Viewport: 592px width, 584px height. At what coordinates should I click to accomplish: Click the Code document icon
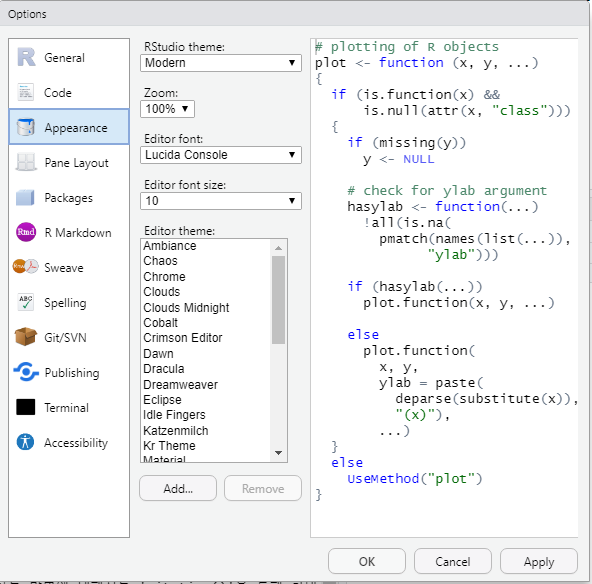[26, 92]
